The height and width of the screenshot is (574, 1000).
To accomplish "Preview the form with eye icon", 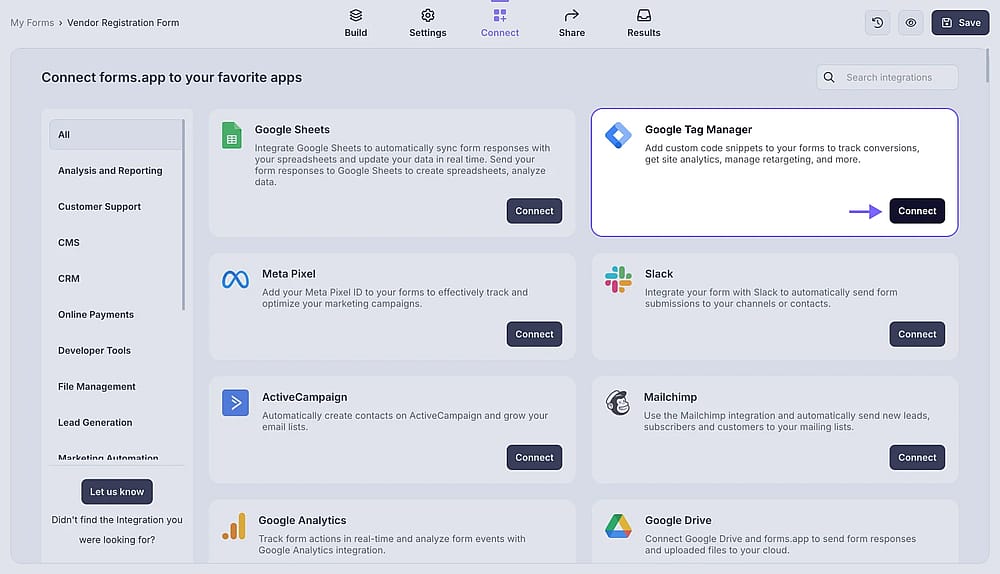I will (x=911, y=22).
